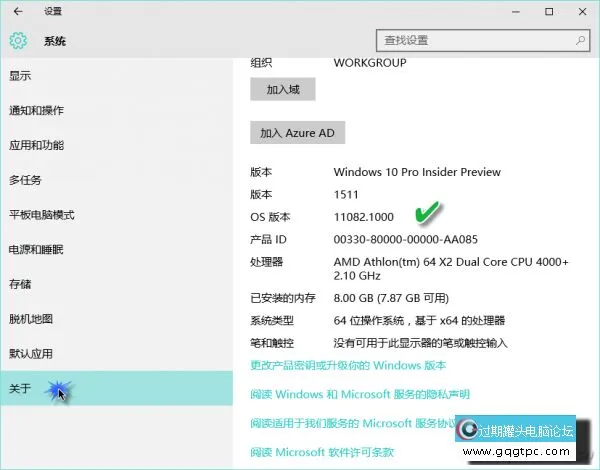Open 应用和功能 settings

tap(36, 145)
